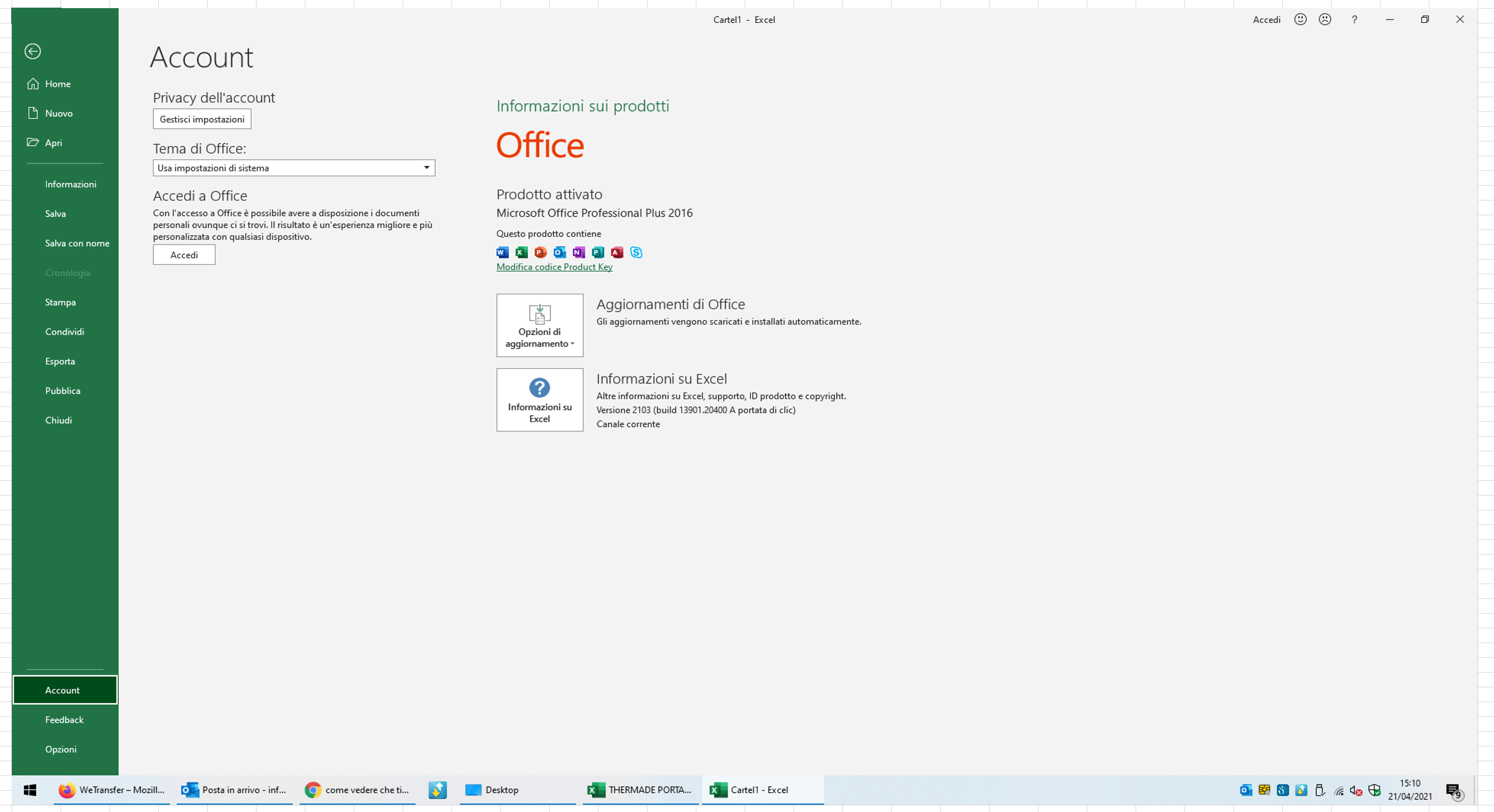
Task: Open the Condividi share page
Action: click(65, 332)
